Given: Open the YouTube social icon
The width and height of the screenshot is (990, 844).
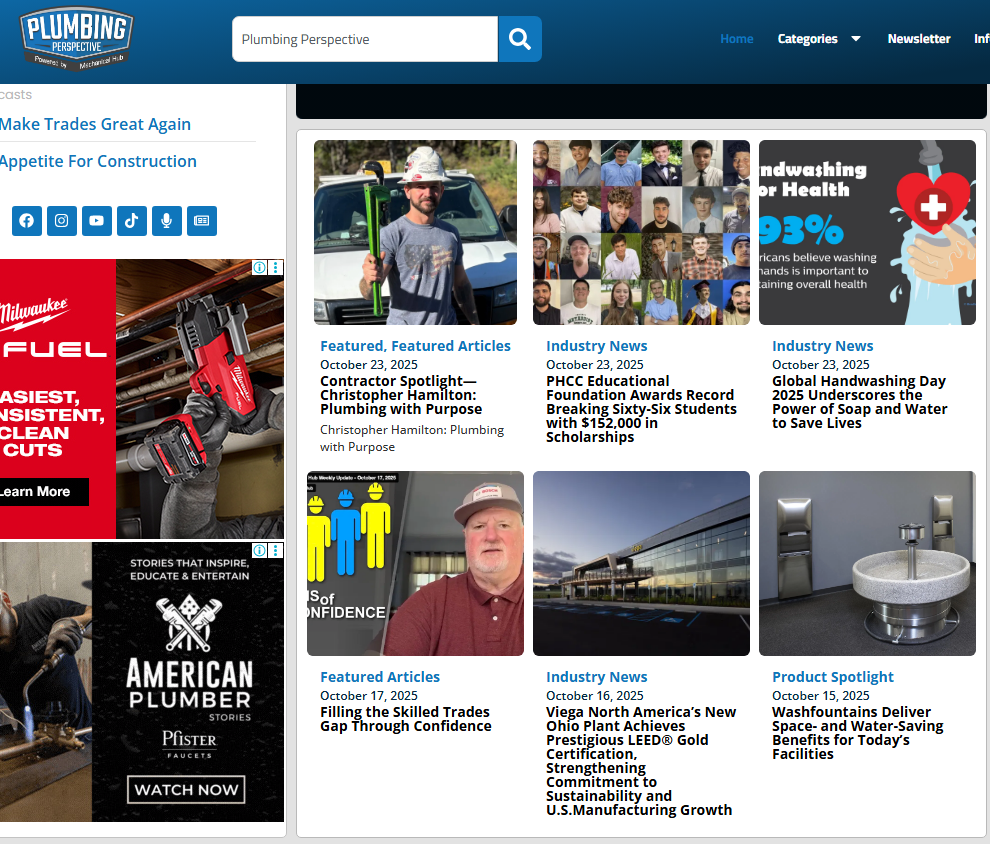Looking at the screenshot, I should point(97,221).
